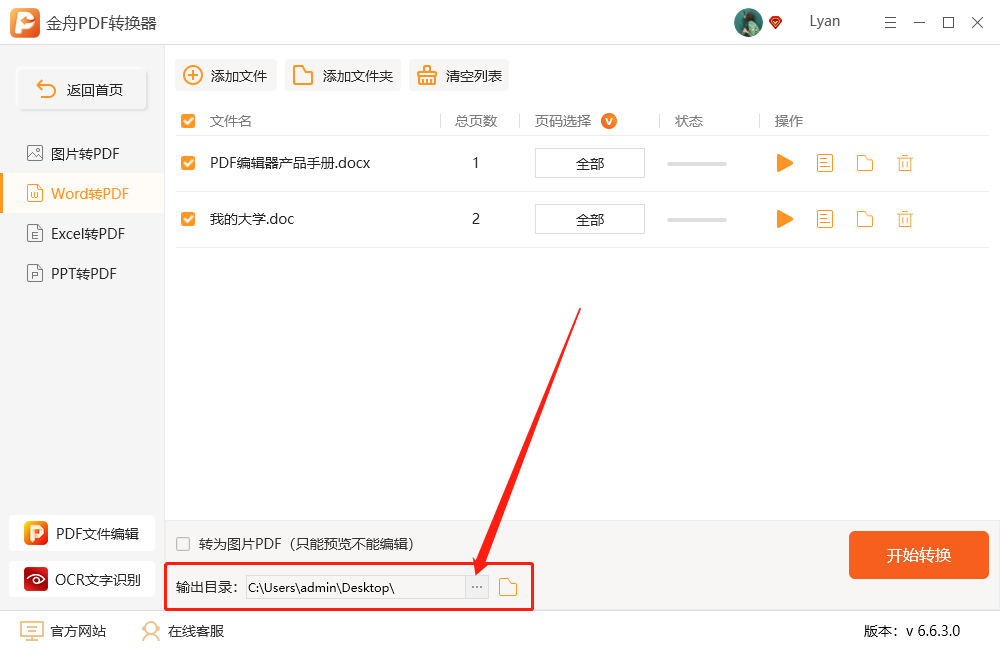This screenshot has height=650, width=1000.
Task: Preview document icon in 我的大学.doc row
Action: coord(825,219)
